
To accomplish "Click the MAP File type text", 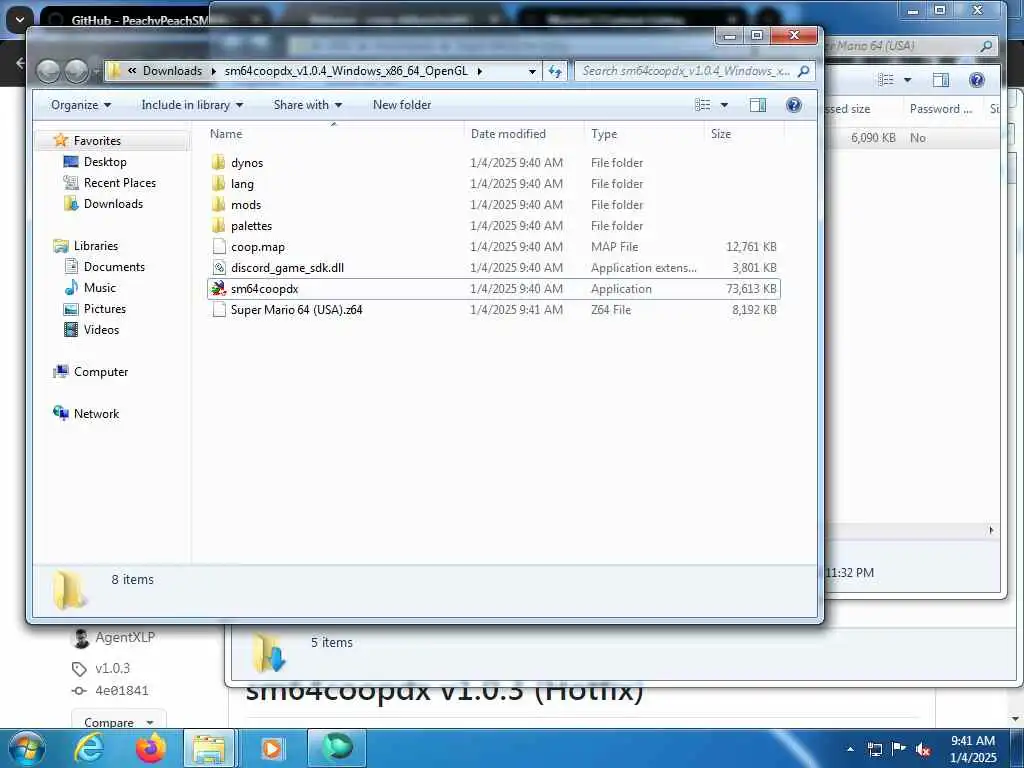I will pyautogui.click(x=615, y=247).
